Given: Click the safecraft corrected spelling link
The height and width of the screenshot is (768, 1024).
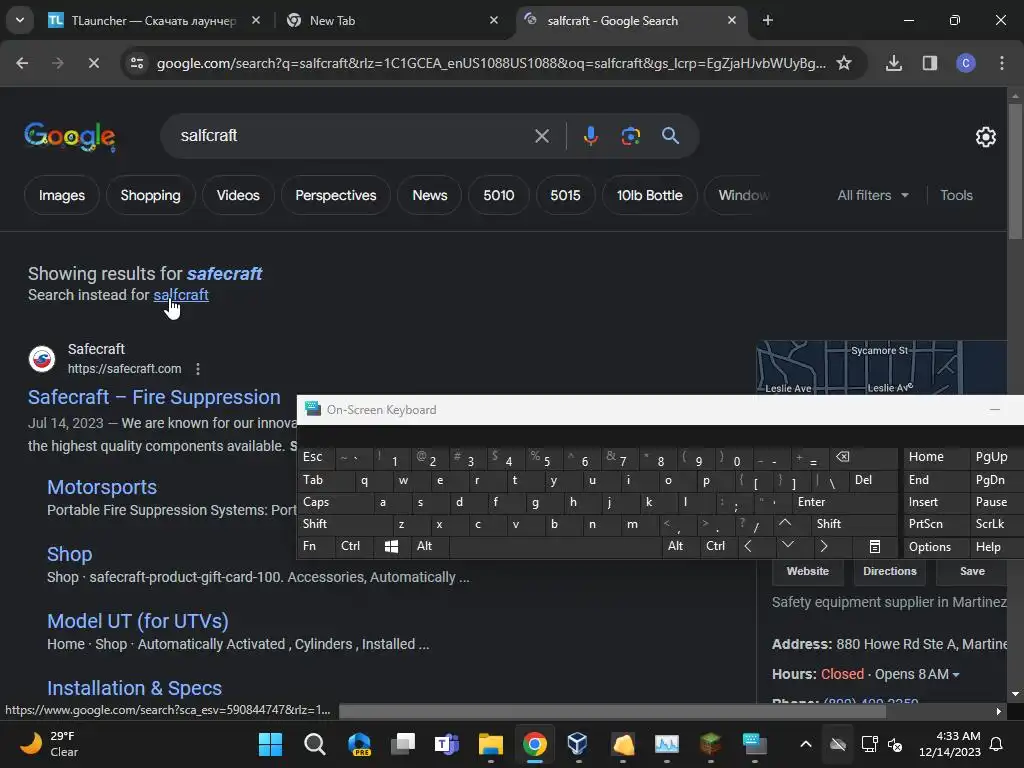Looking at the screenshot, I should [224, 274].
